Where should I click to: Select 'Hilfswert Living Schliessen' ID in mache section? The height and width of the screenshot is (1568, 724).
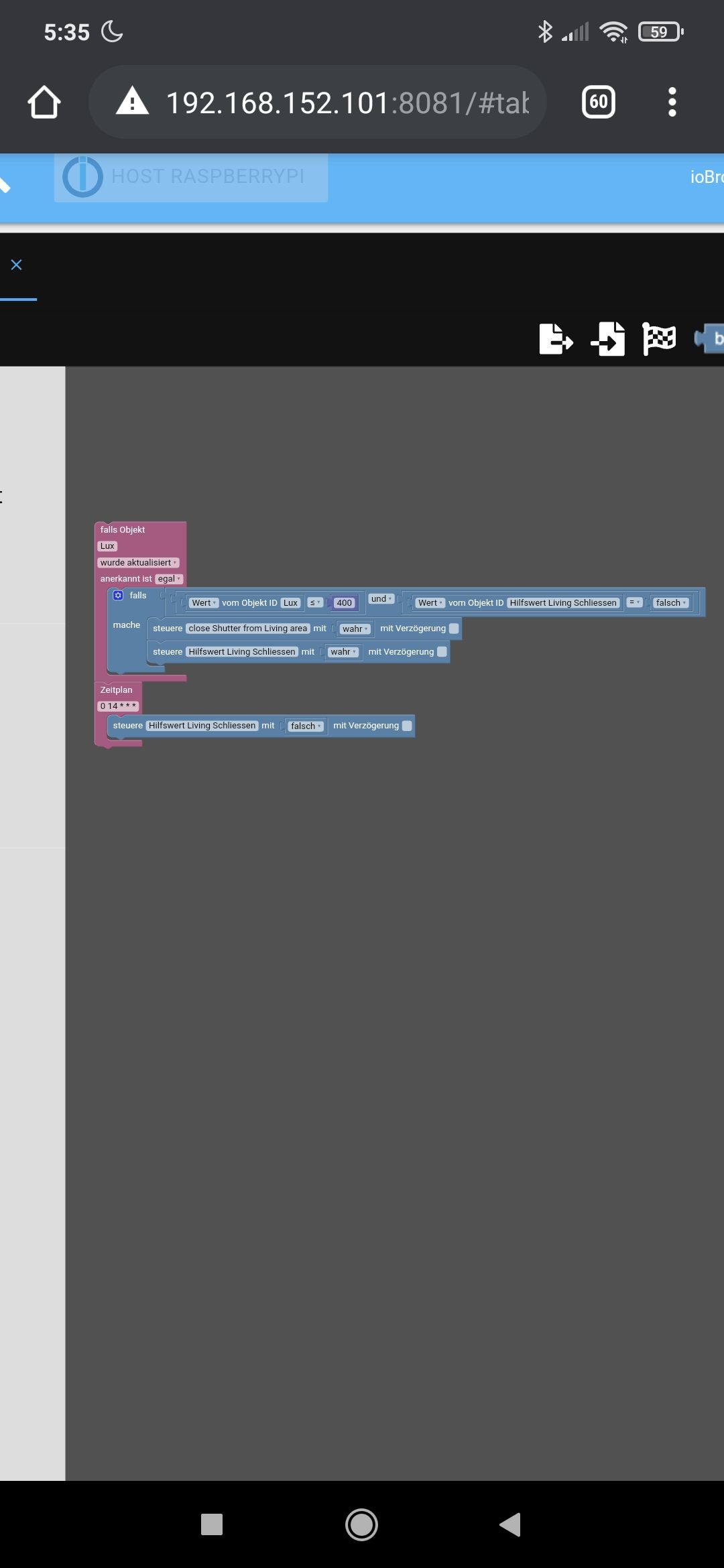click(x=242, y=652)
